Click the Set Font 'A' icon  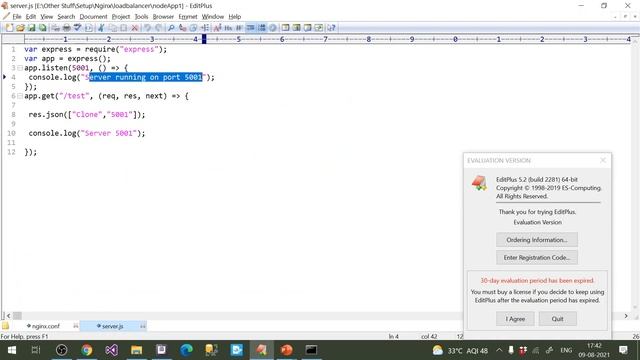(x=217, y=28)
